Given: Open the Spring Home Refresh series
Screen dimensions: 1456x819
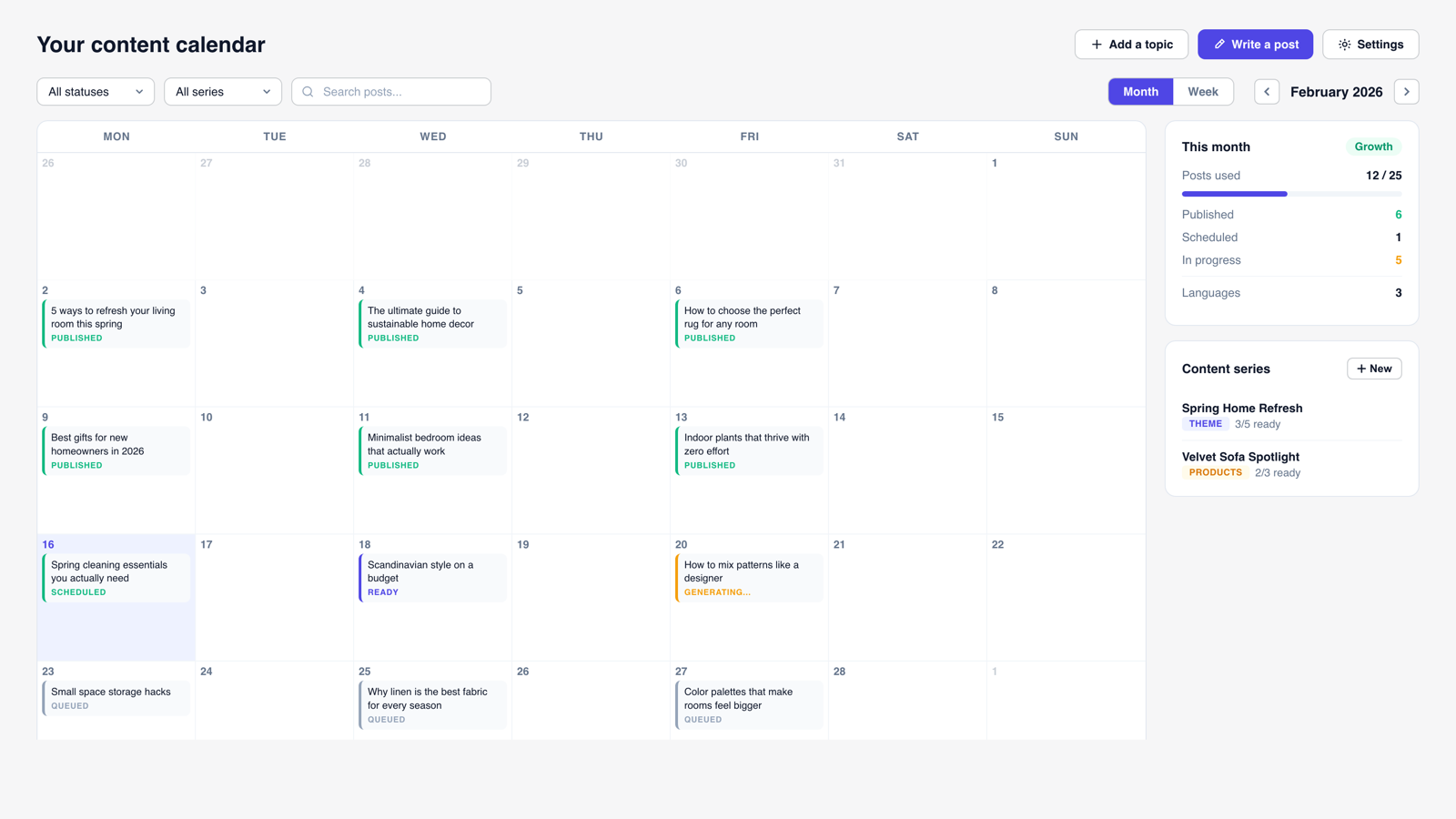Looking at the screenshot, I should [x=1242, y=409].
